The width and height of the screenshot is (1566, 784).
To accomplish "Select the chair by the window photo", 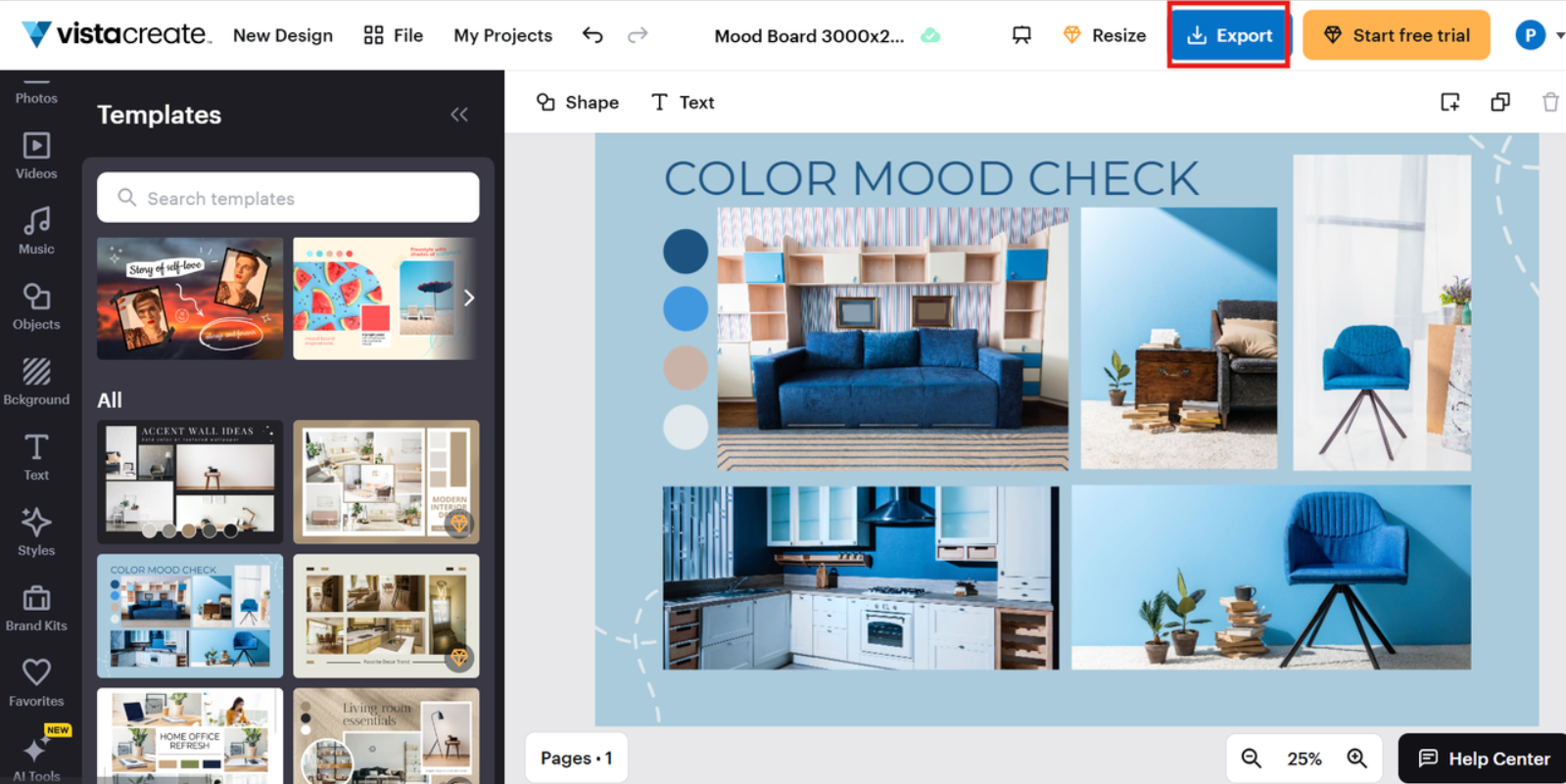I will click(1382, 312).
